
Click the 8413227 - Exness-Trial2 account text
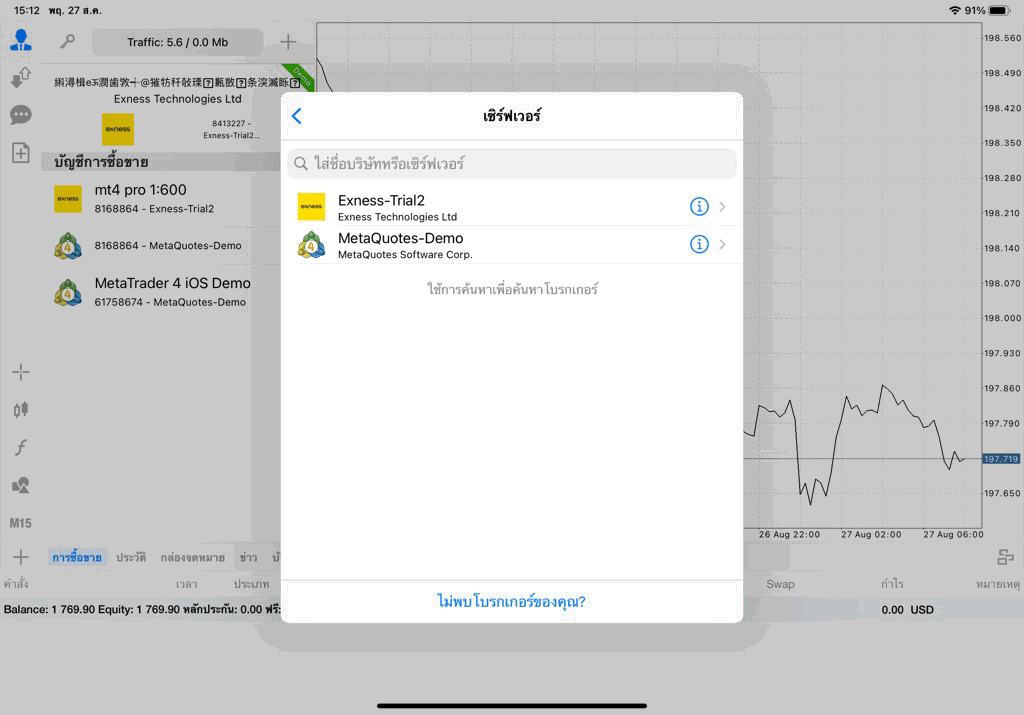231,129
